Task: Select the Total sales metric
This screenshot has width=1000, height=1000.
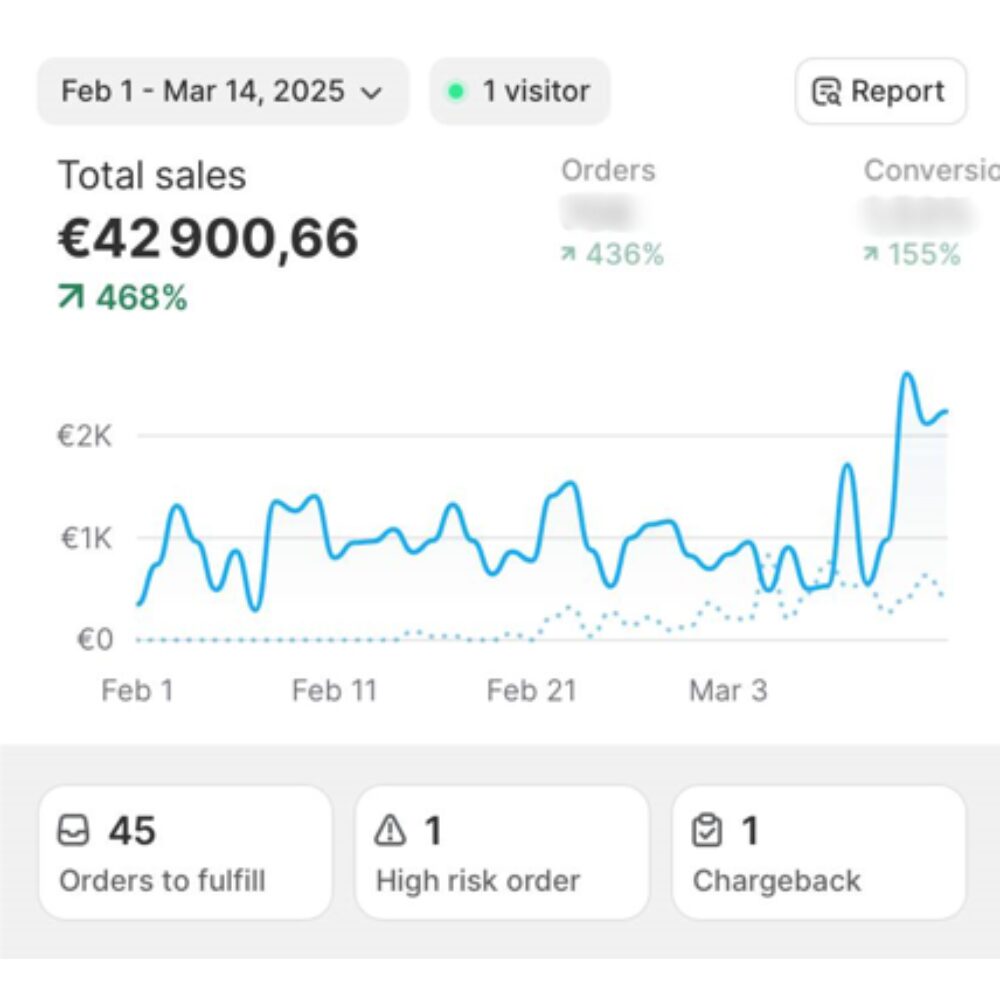Action: [151, 176]
